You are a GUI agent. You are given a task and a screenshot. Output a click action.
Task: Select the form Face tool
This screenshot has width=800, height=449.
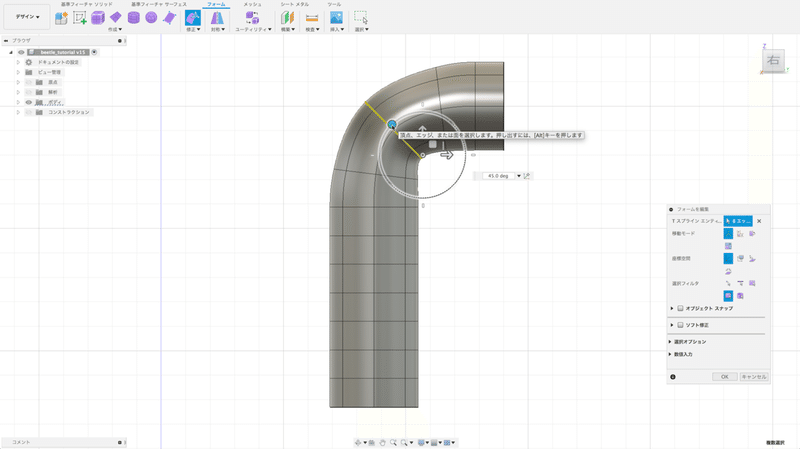169,18
